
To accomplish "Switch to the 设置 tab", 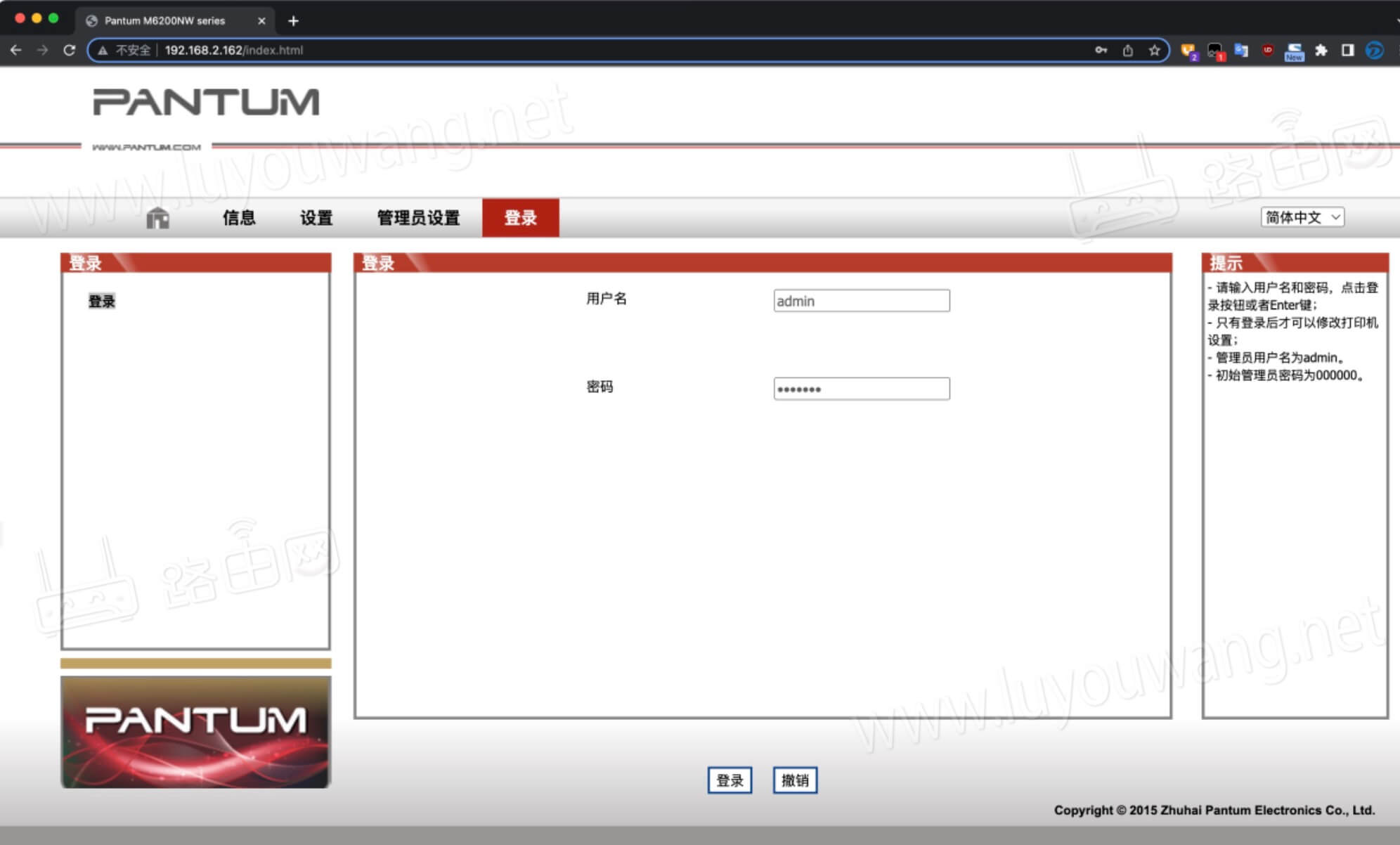I will pyautogui.click(x=315, y=218).
